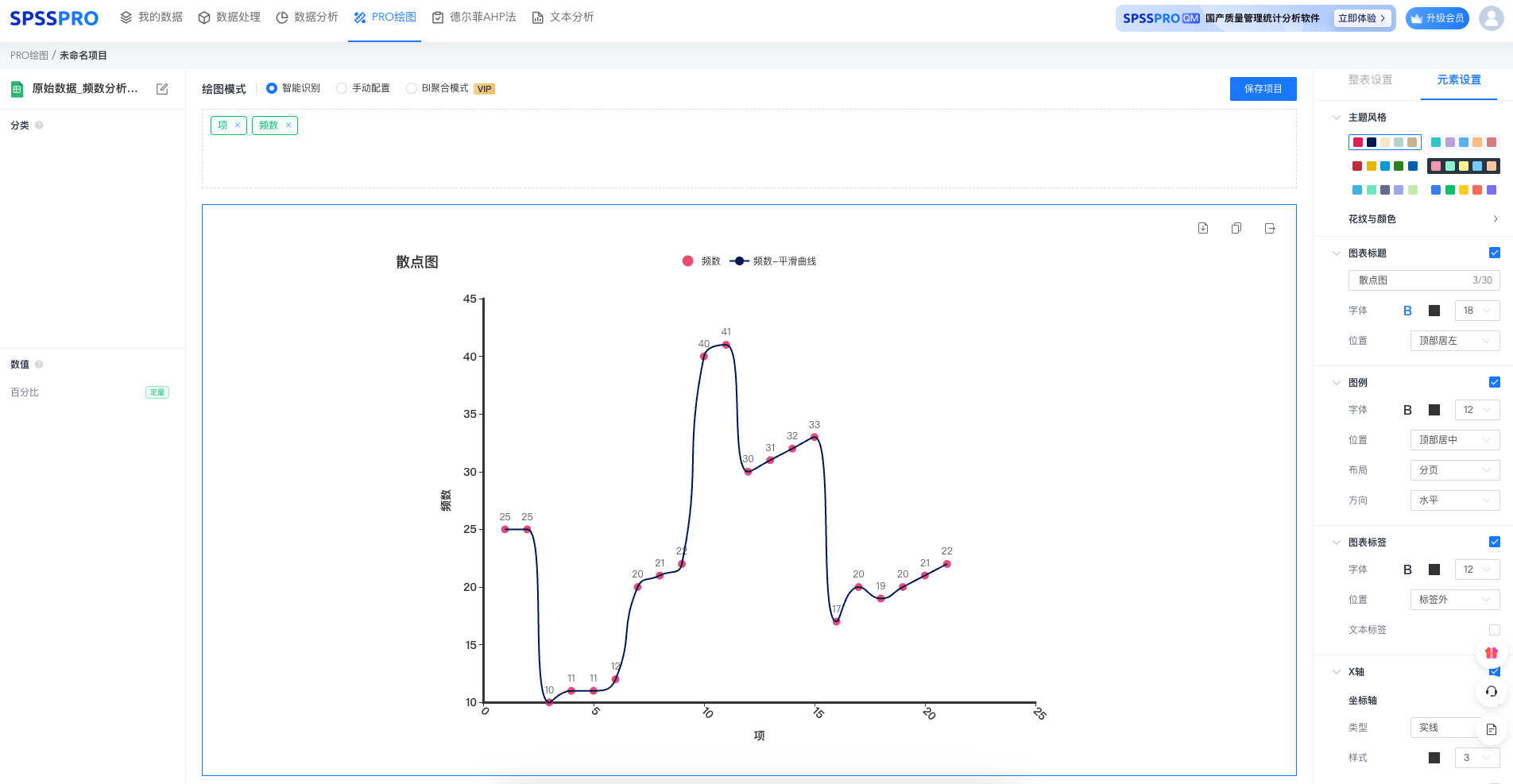Click the edit dataset name icon
This screenshot has height=784, width=1513.
pos(162,89)
